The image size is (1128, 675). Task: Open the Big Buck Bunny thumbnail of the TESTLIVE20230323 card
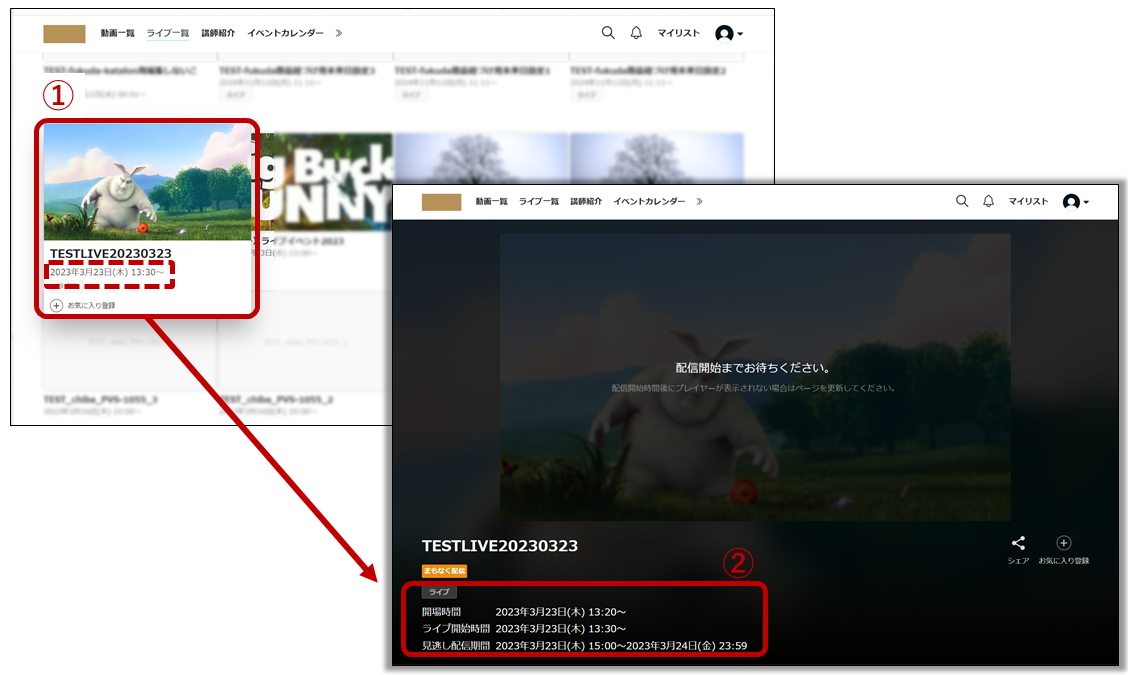[147, 182]
